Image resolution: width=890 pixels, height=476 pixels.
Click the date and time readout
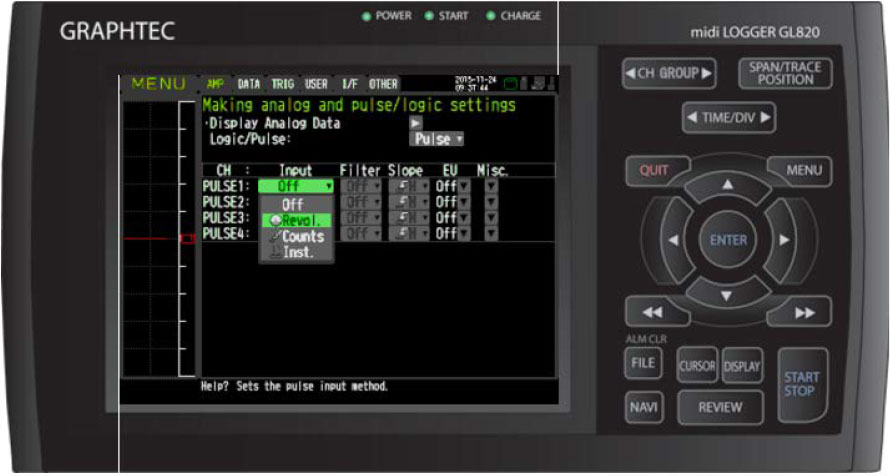[x=476, y=84]
